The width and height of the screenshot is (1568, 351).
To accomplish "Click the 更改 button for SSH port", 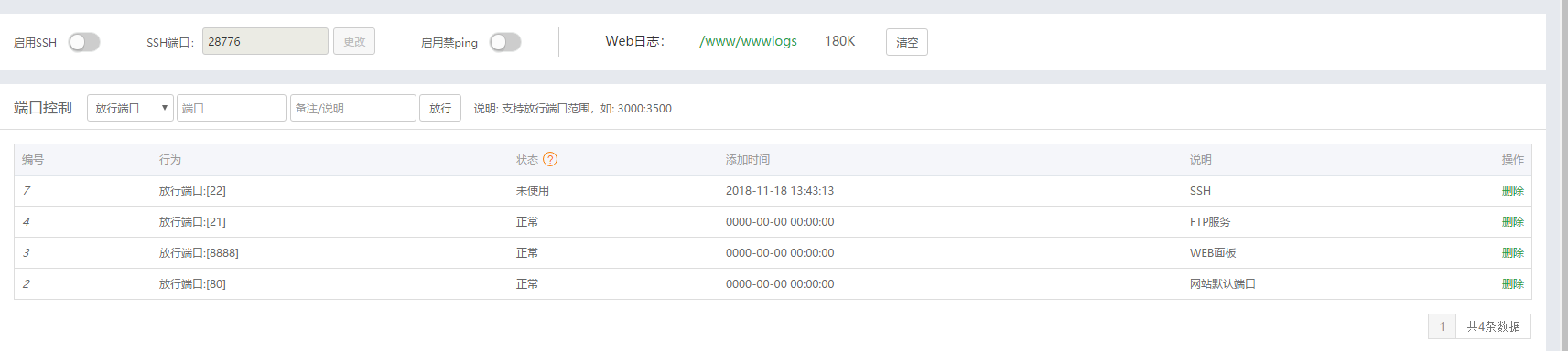I will tap(354, 41).
